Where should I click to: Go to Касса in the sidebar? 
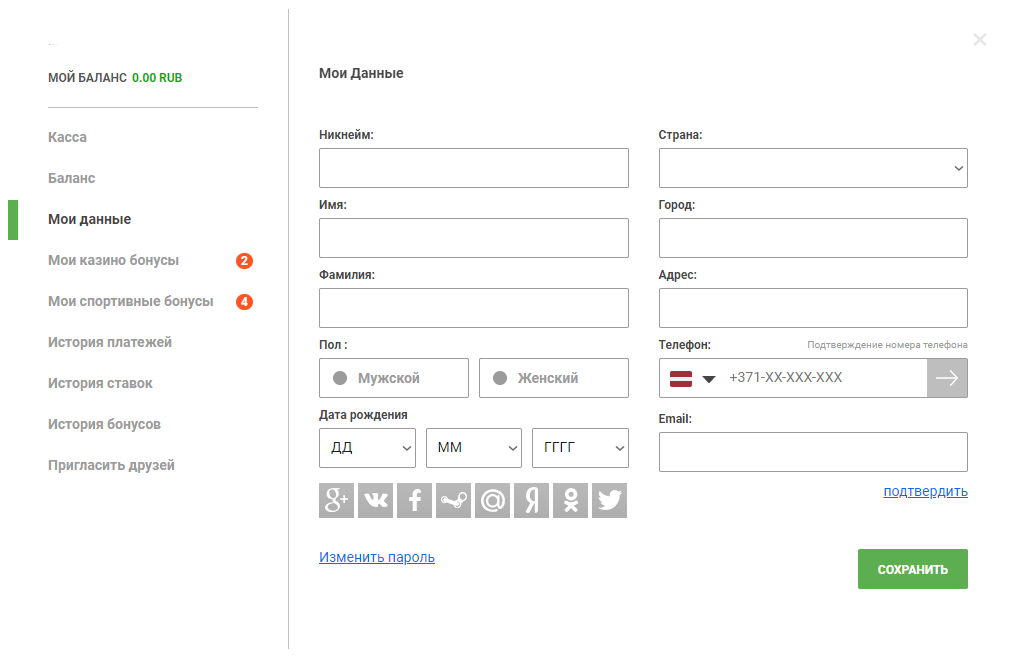point(68,137)
